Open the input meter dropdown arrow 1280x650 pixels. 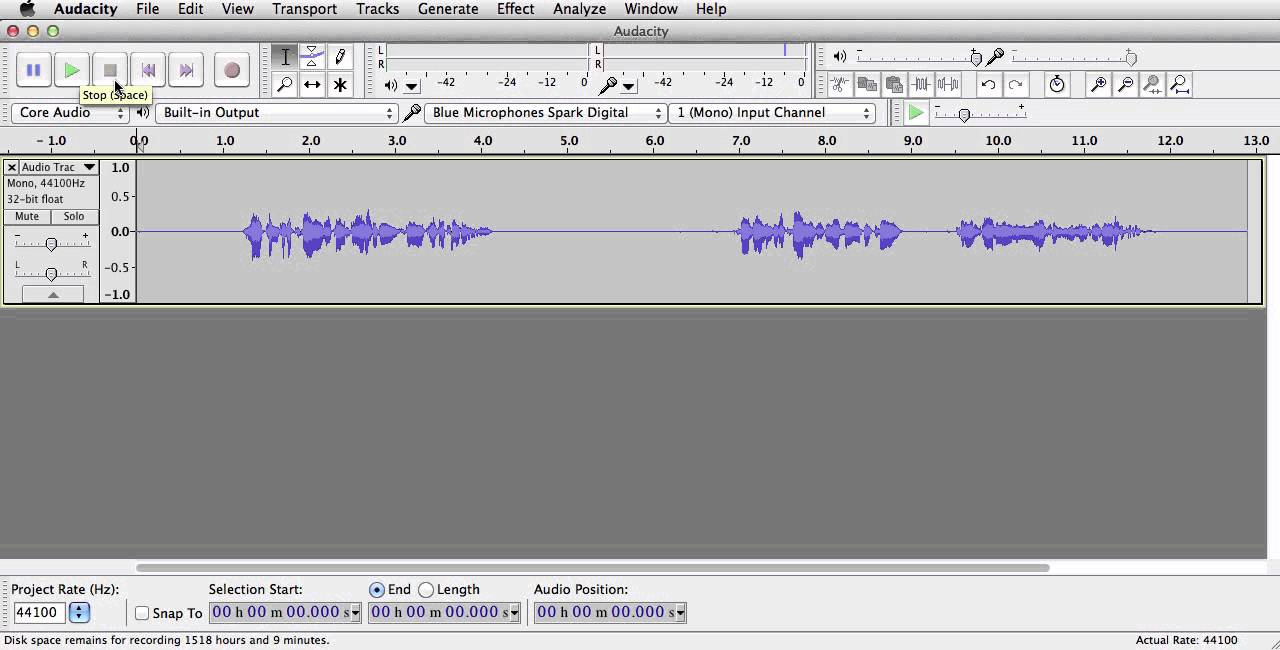click(629, 87)
